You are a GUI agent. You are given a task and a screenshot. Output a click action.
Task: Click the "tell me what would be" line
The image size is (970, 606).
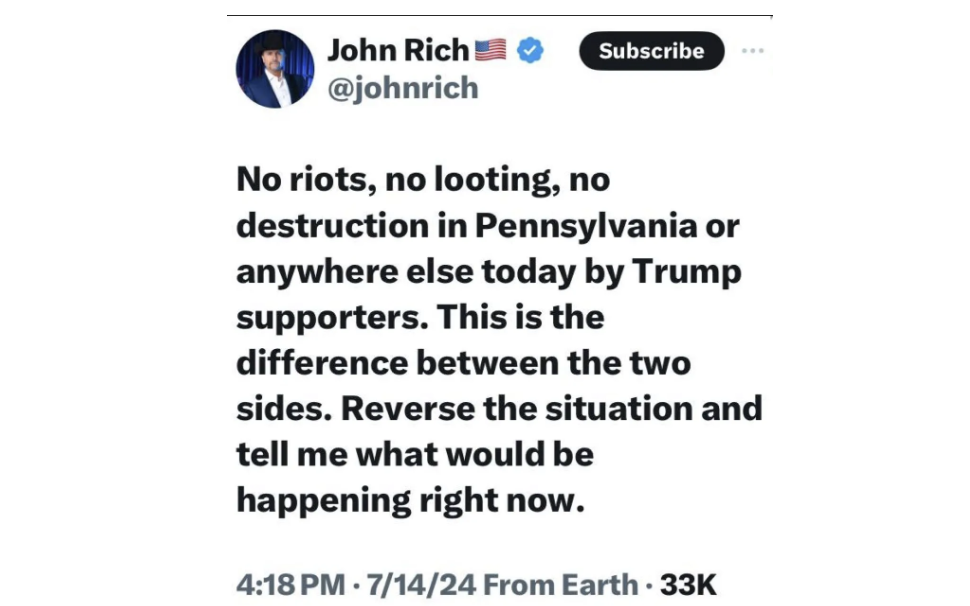(415, 454)
